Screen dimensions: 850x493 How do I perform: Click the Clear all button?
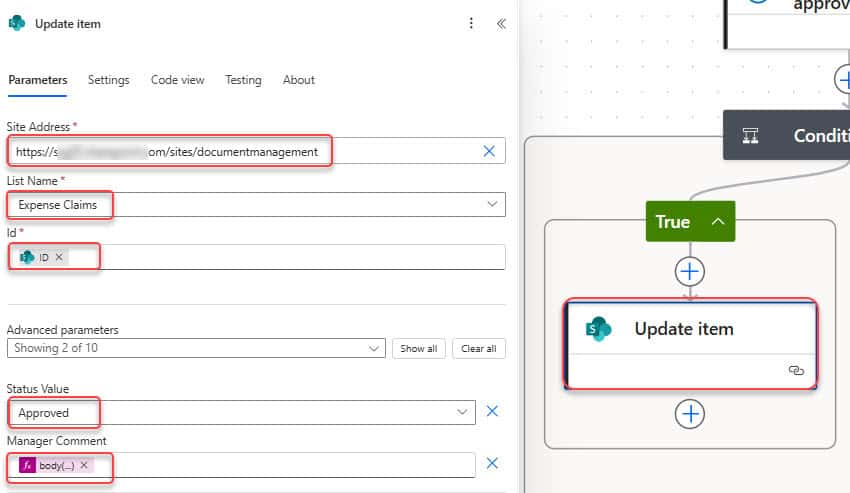pos(479,349)
